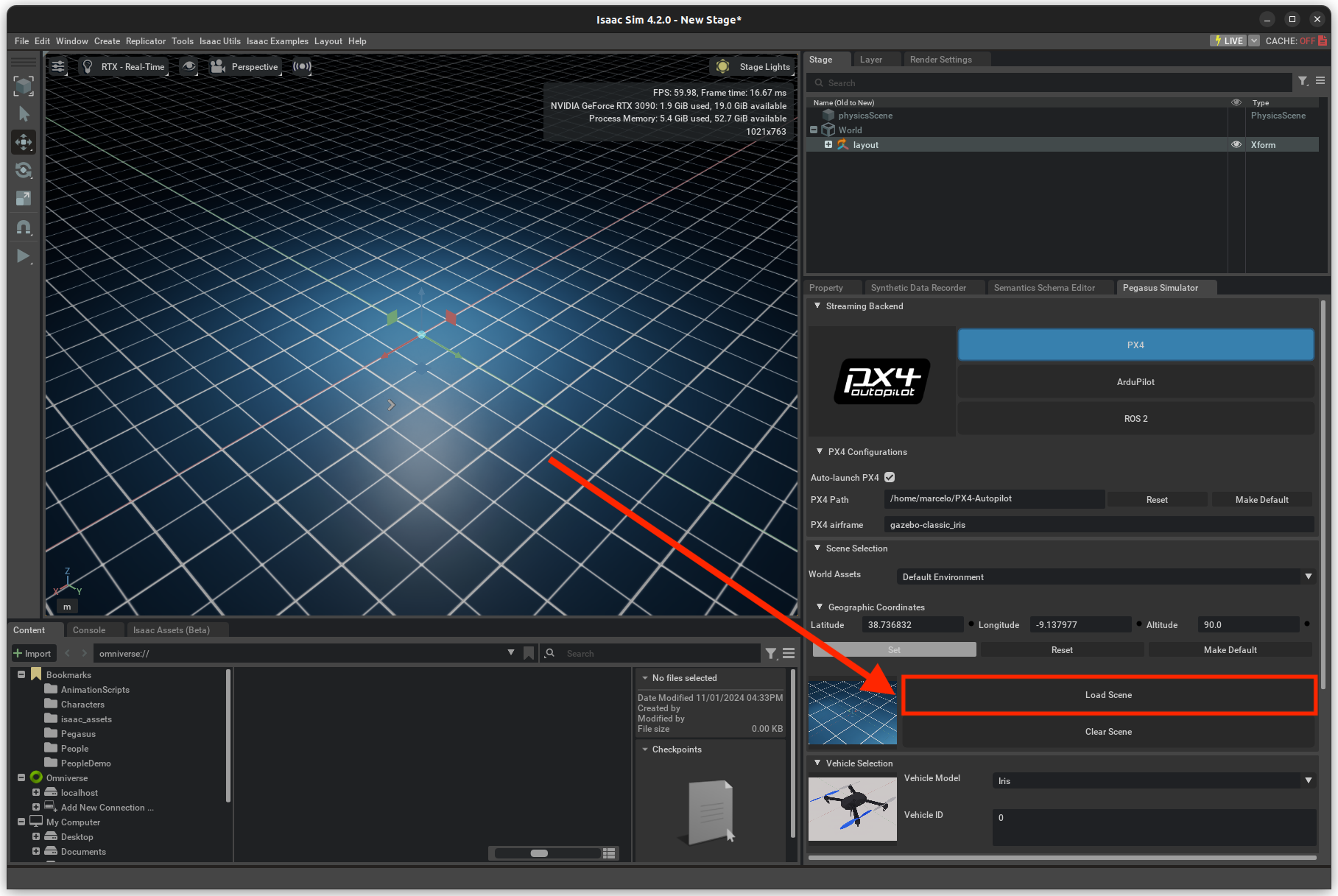Switch content view to list mode
Viewport: 1338px width, 896px height.
coord(609,853)
